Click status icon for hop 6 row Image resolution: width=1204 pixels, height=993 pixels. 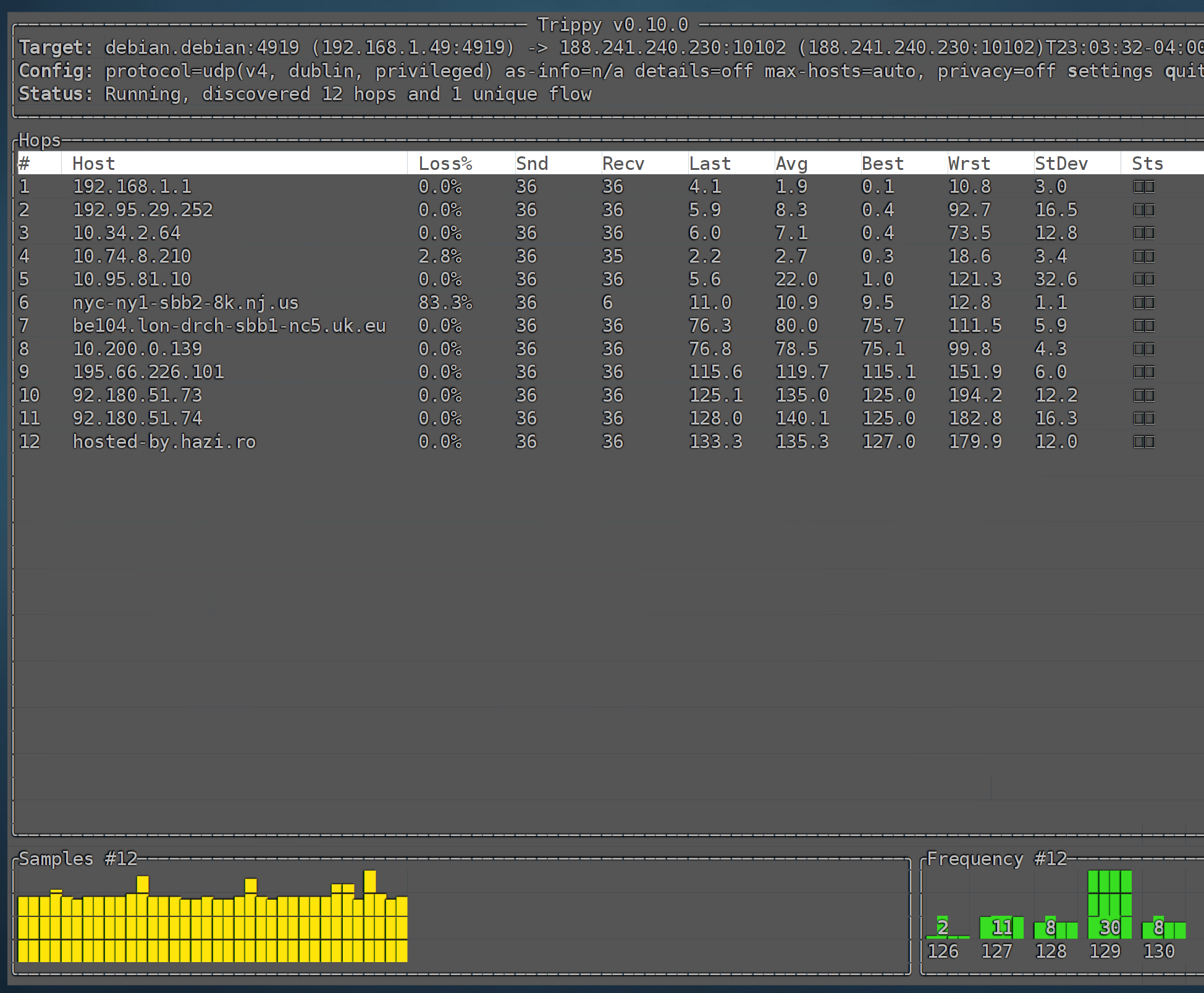(1143, 303)
